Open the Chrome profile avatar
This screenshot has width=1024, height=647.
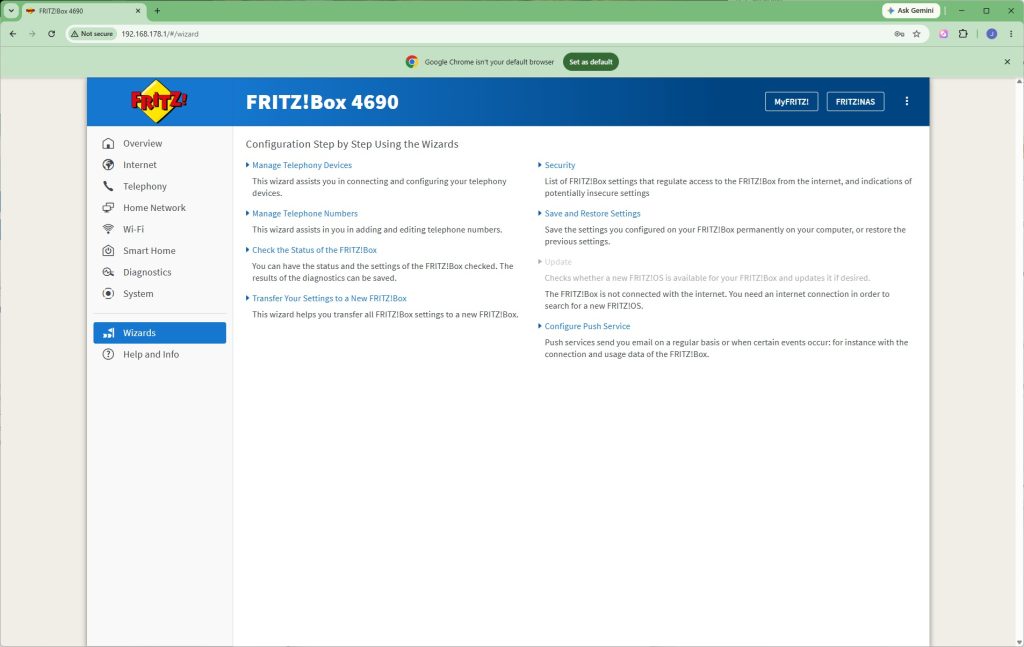pyautogui.click(x=991, y=34)
